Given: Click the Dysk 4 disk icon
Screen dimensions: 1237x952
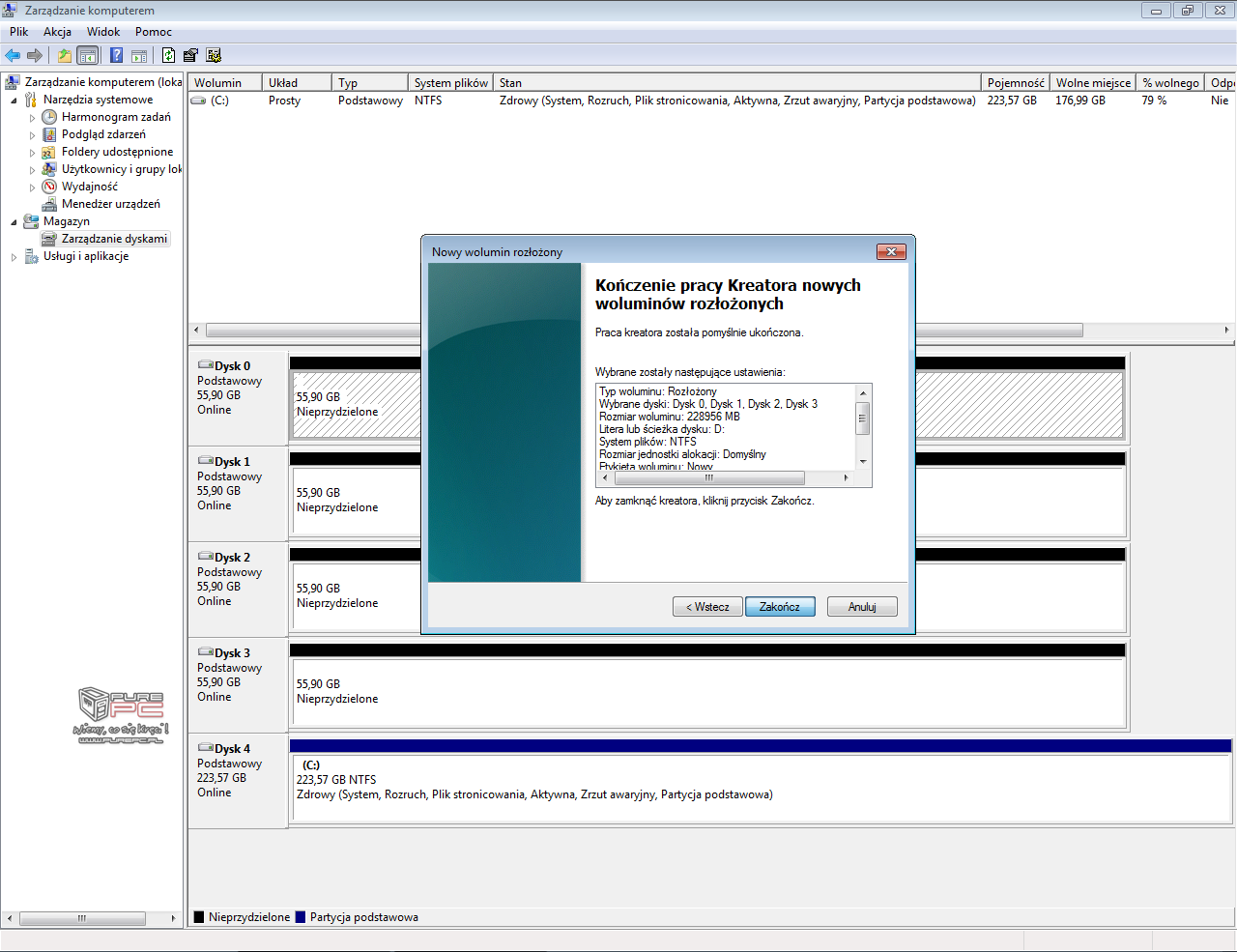Looking at the screenshot, I should pyautogui.click(x=206, y=748).
